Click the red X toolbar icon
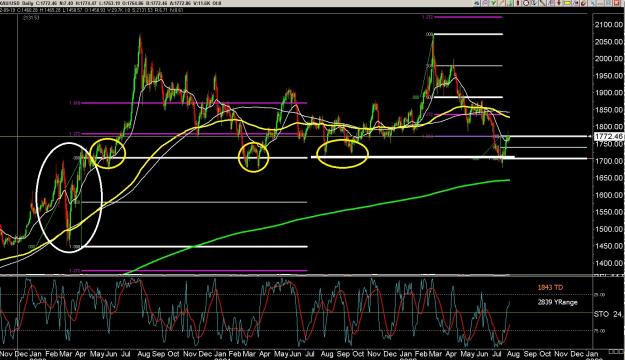 coord(617,3)
